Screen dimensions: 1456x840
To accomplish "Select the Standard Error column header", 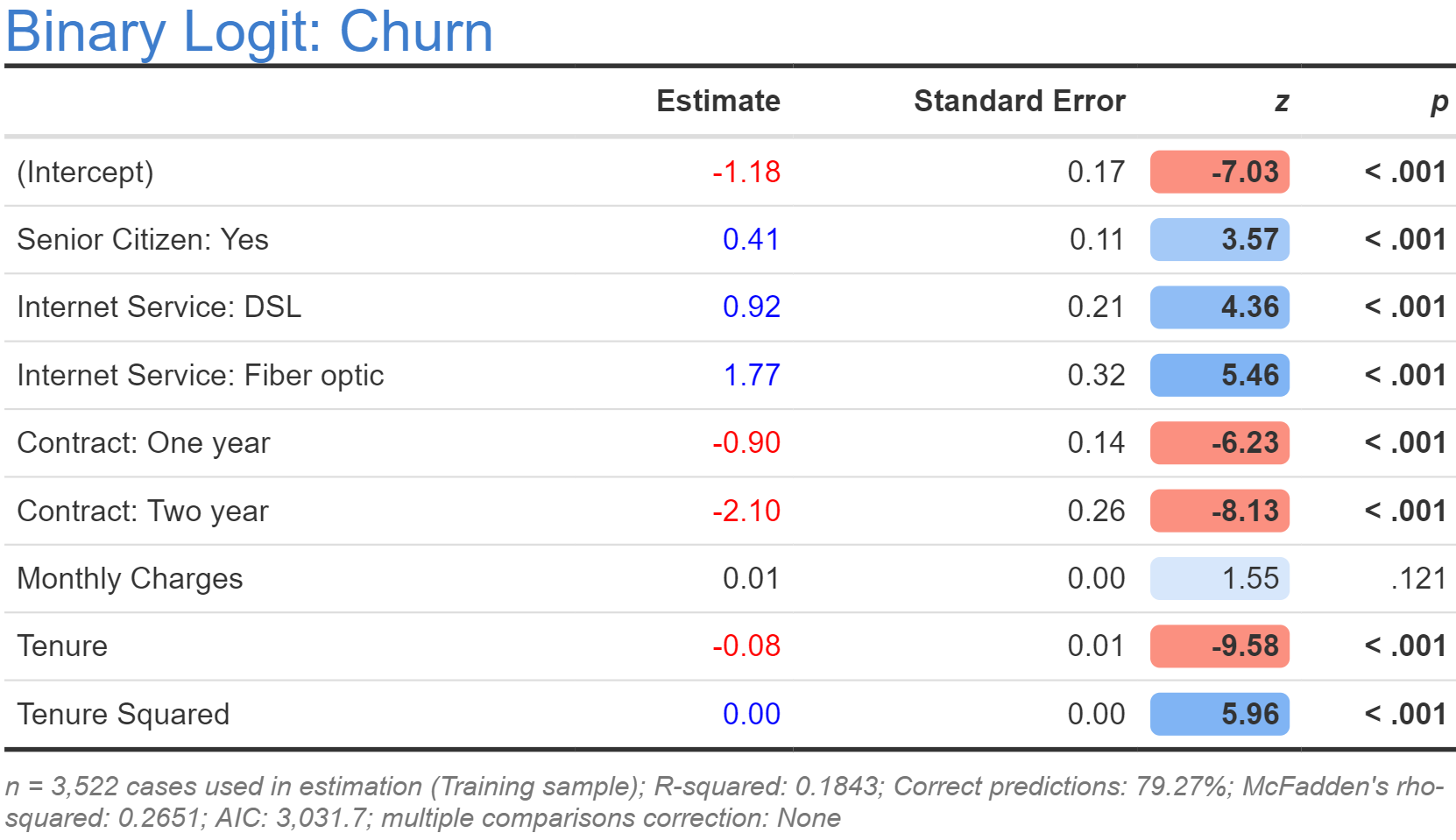I will click(x=1019, y=101).
